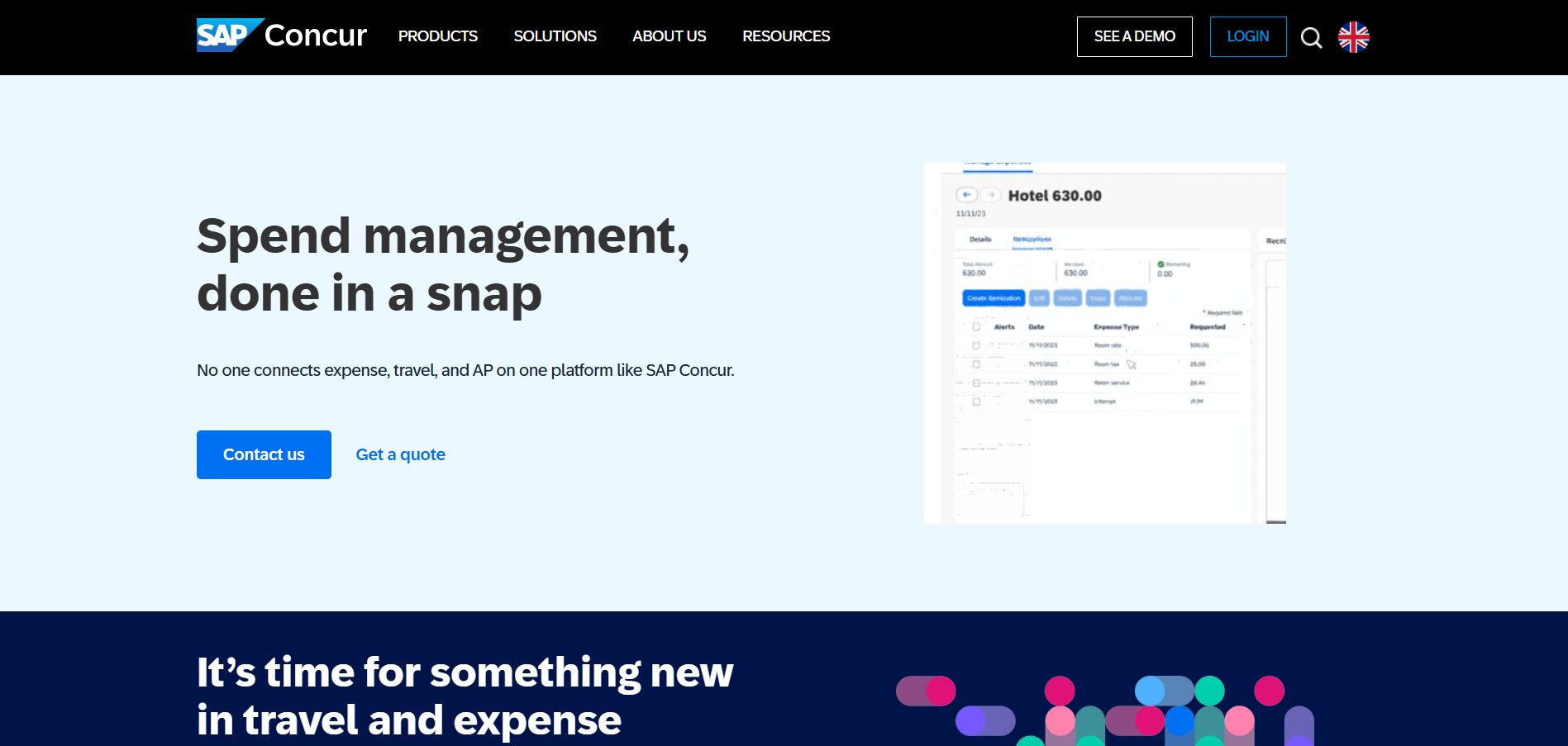
Task: Click the forward arrow next to back navigation
Action: [989, 195]
